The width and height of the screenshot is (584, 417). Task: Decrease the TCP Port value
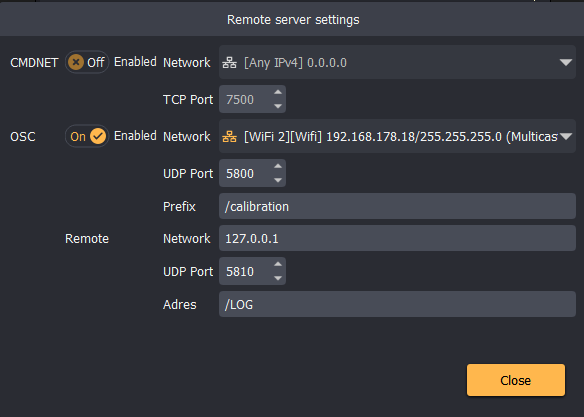click(278, 106)
